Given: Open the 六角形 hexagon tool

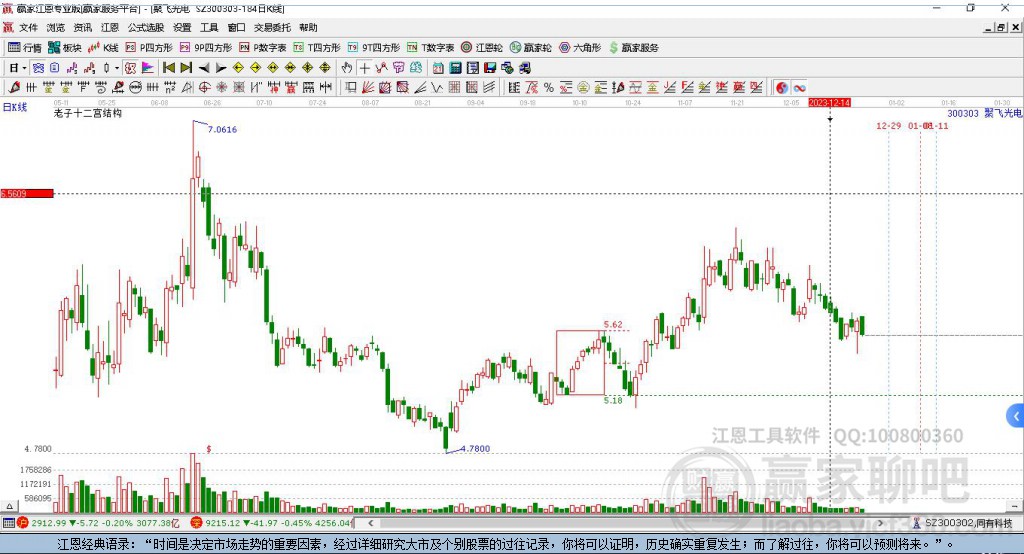Looking at the screenshot, I should (580, 48).
